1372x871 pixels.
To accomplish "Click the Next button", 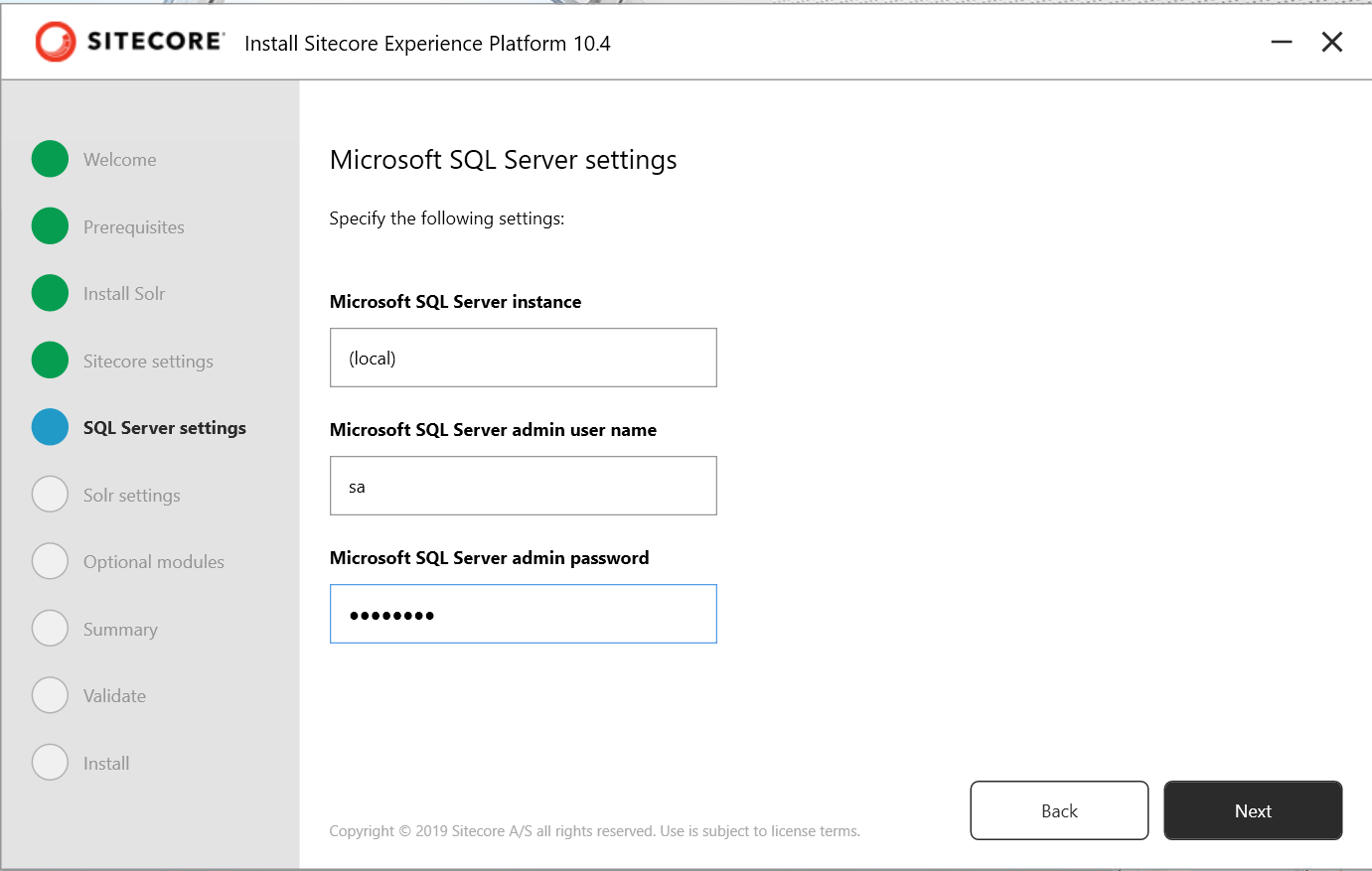I will (x=1253, y=810).
